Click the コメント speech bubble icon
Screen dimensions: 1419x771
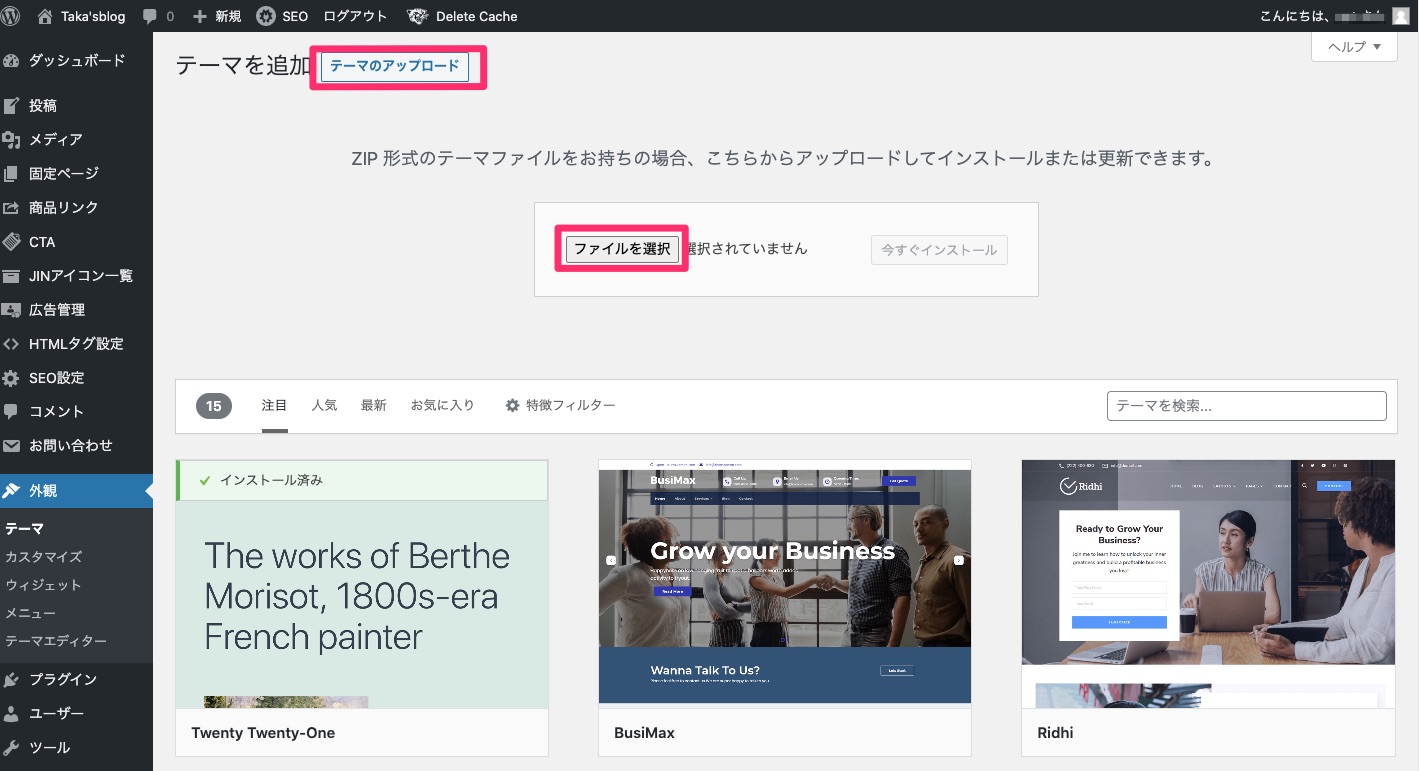[x=12, y=411]
